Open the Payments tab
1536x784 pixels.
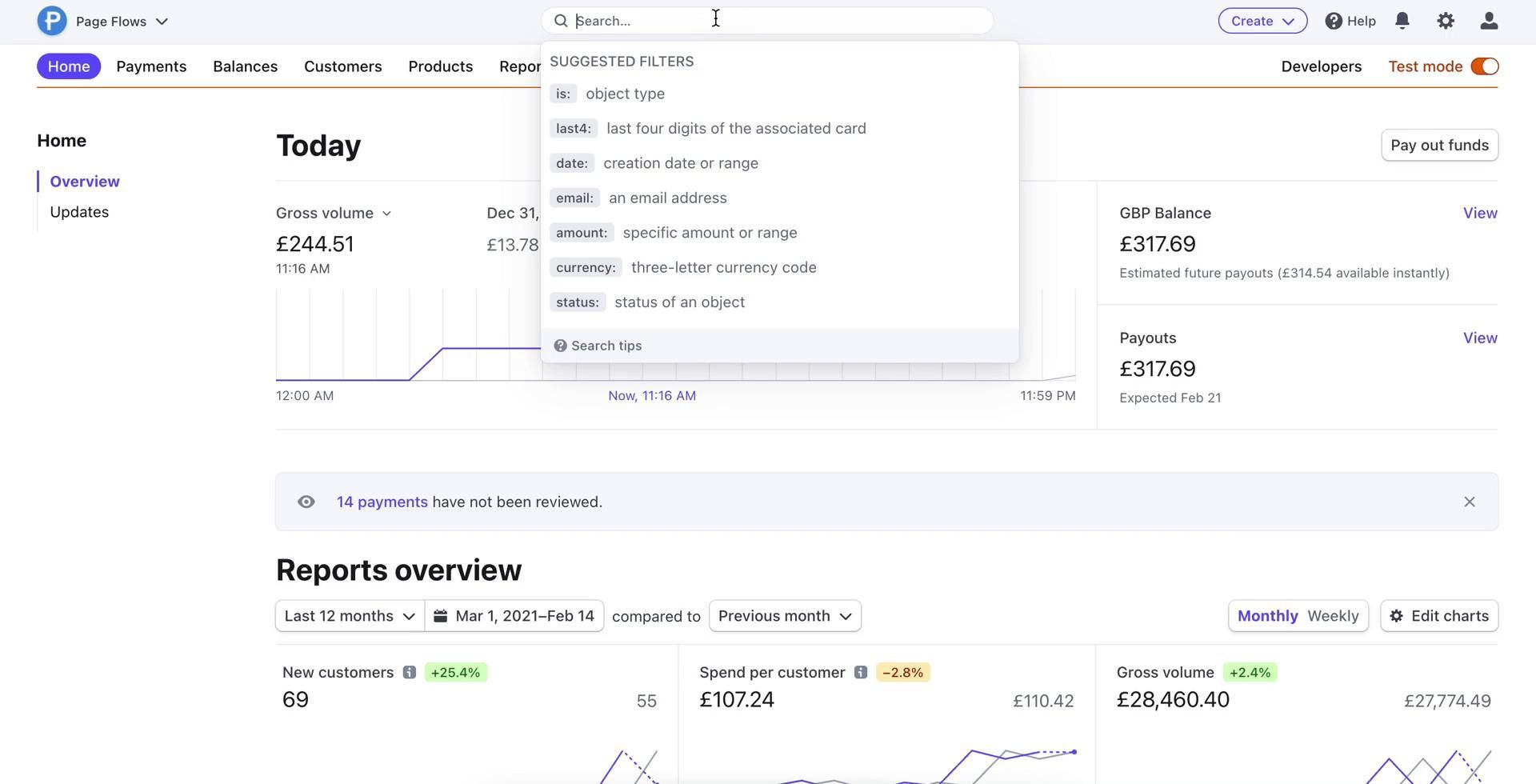point(151,66)
